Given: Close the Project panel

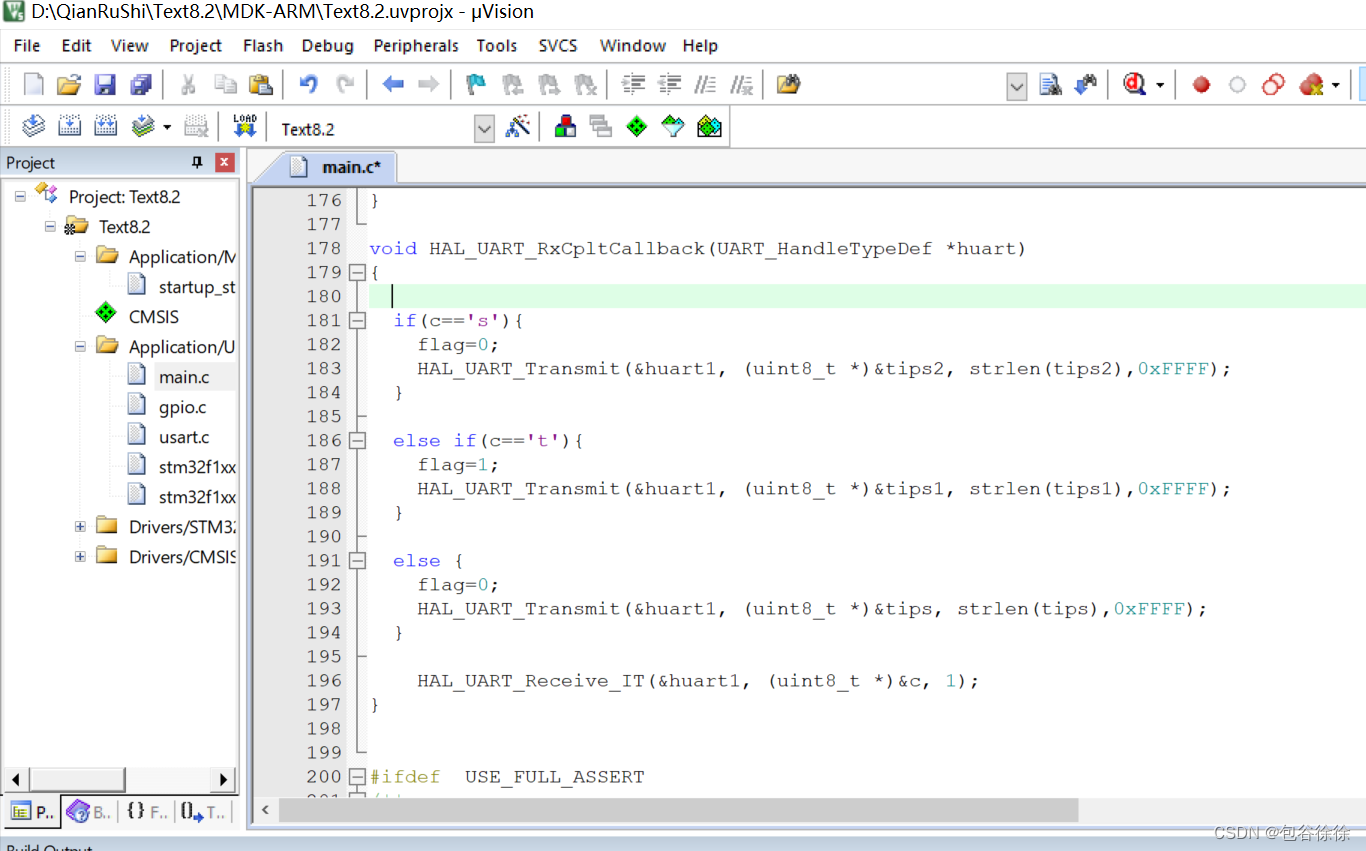Looking at the screenshot, I should coord(223,161).
